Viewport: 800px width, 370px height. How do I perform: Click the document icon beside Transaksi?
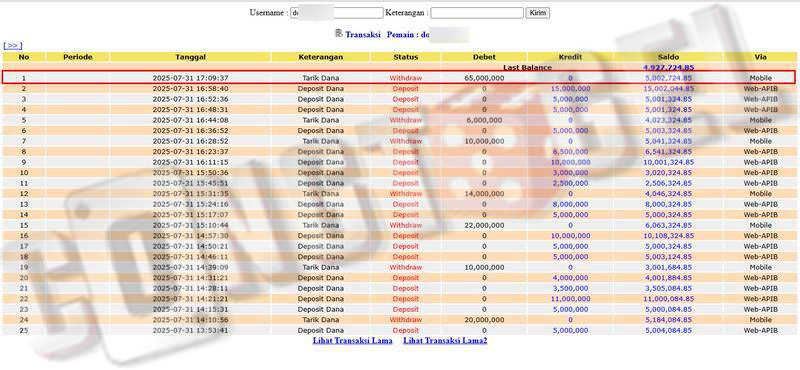tap(339, 33)
